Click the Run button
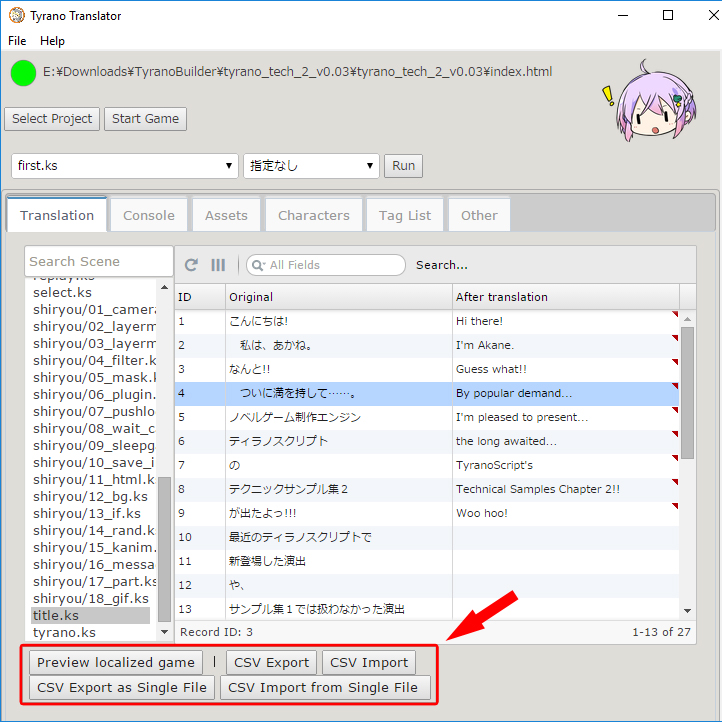 pos(403,166)
